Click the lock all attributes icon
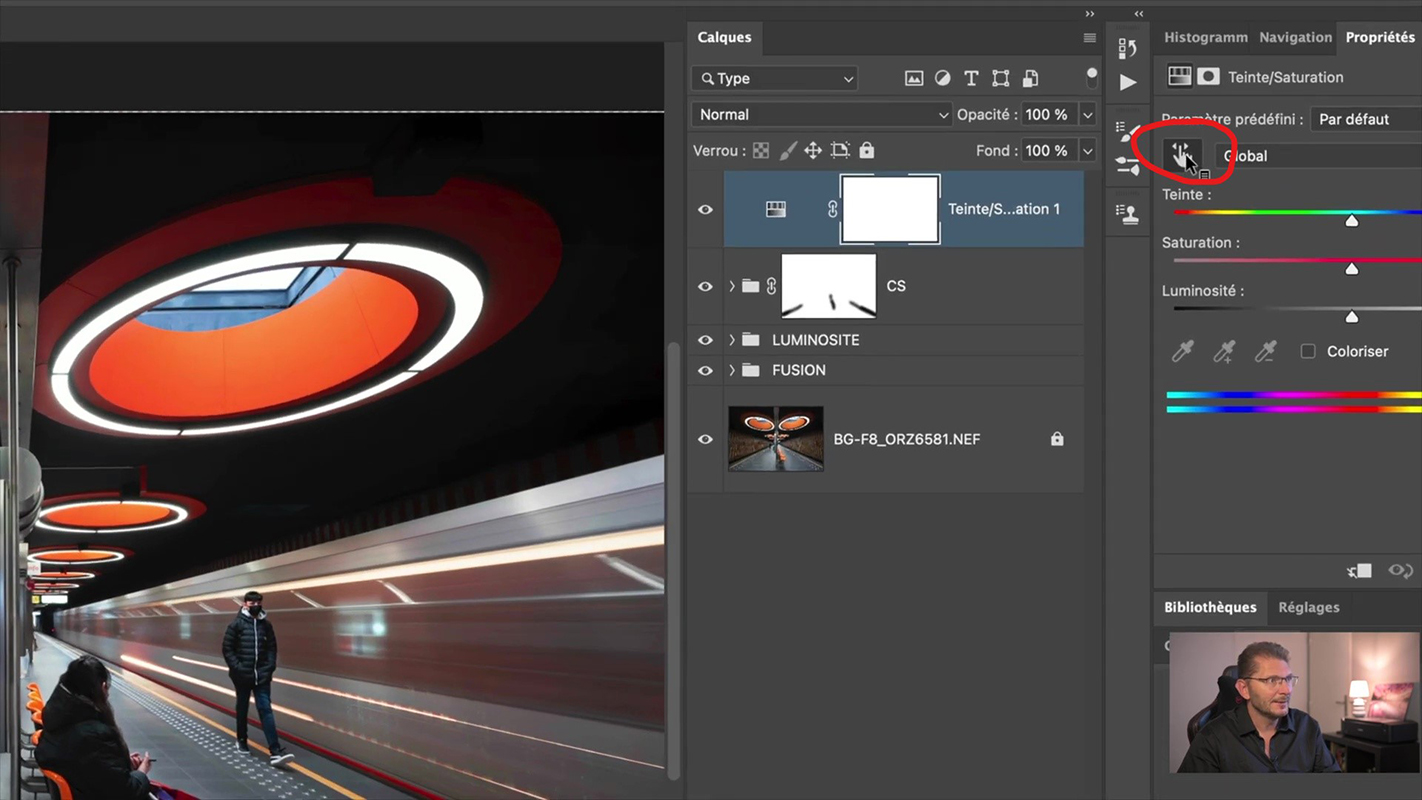1422x800 pixels. [867, 150]
